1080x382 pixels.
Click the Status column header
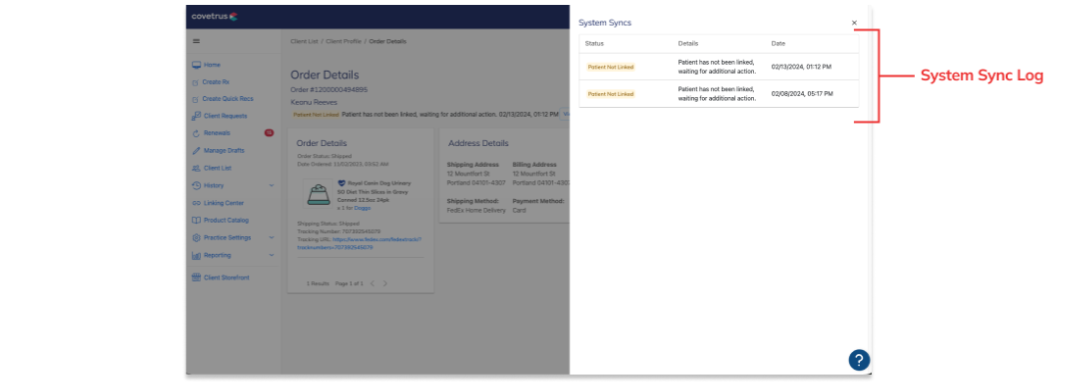click(594, 43)
